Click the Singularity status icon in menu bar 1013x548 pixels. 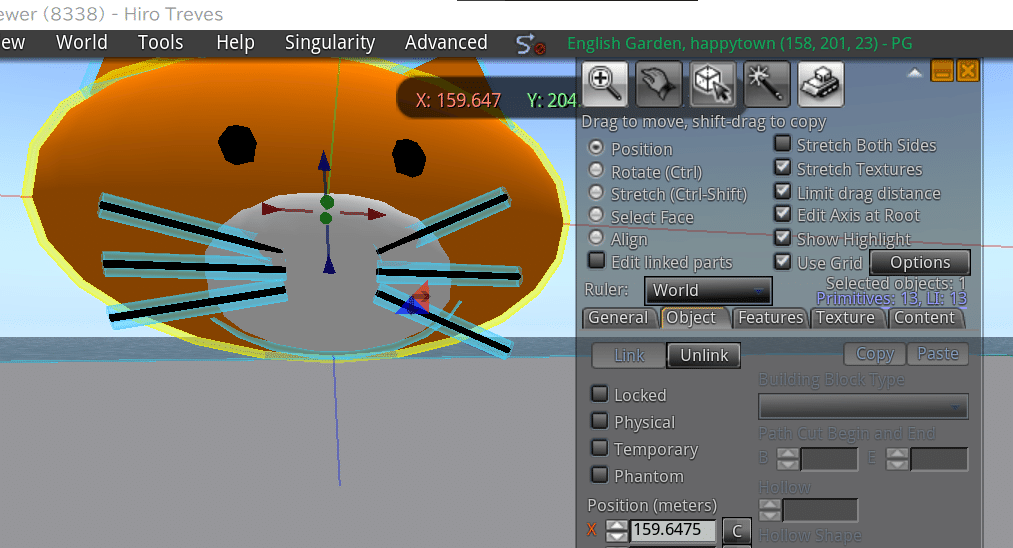pos(530,44)
